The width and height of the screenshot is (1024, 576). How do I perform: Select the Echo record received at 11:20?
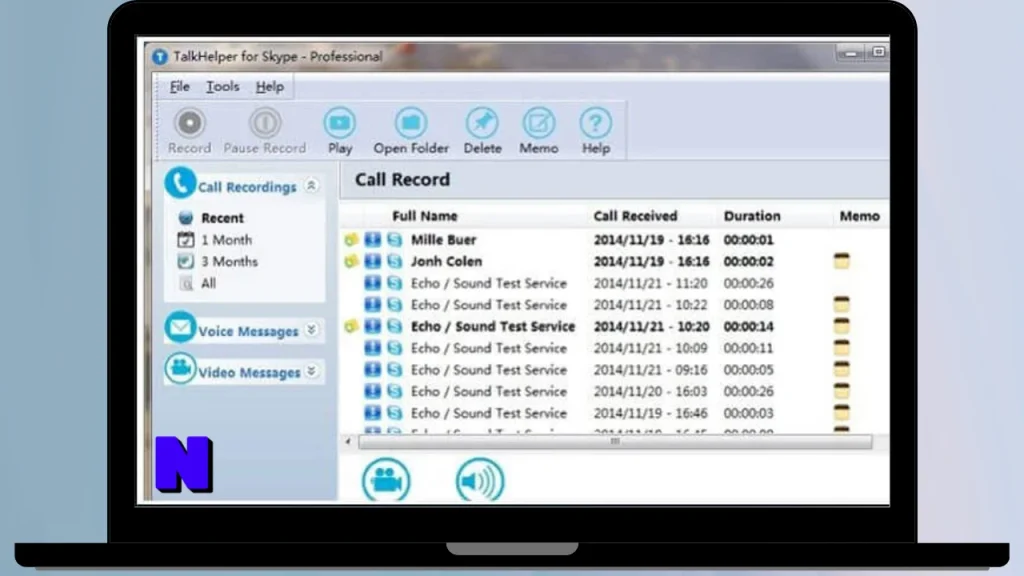click(614, 283)
